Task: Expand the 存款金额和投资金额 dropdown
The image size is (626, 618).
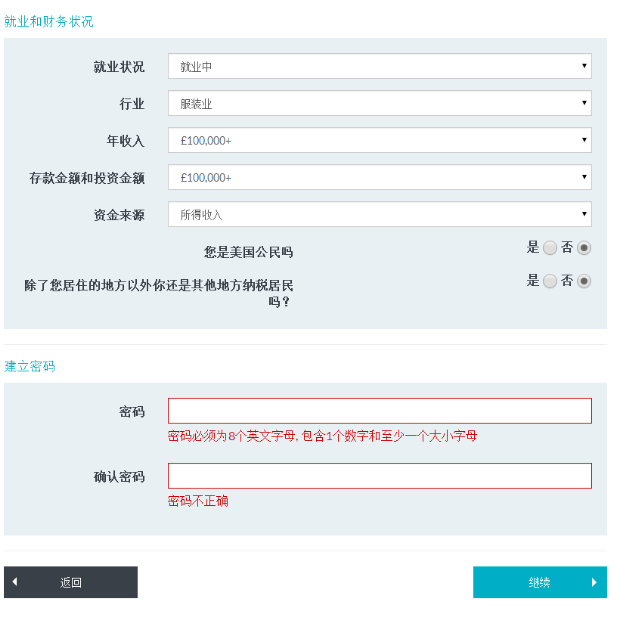Action: point(379,178)
